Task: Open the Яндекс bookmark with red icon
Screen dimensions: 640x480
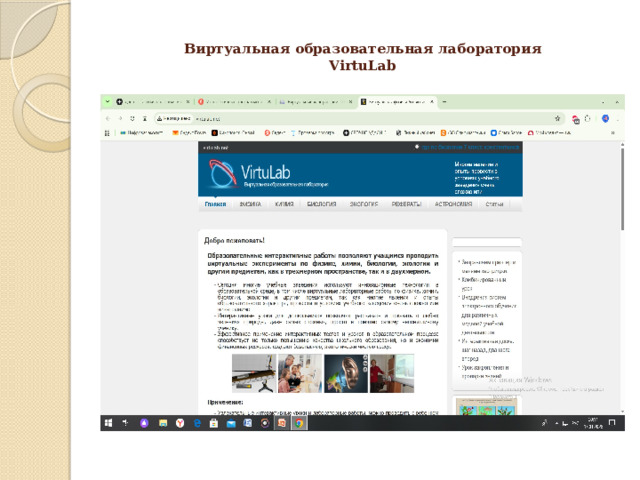Action: (275, 133)
